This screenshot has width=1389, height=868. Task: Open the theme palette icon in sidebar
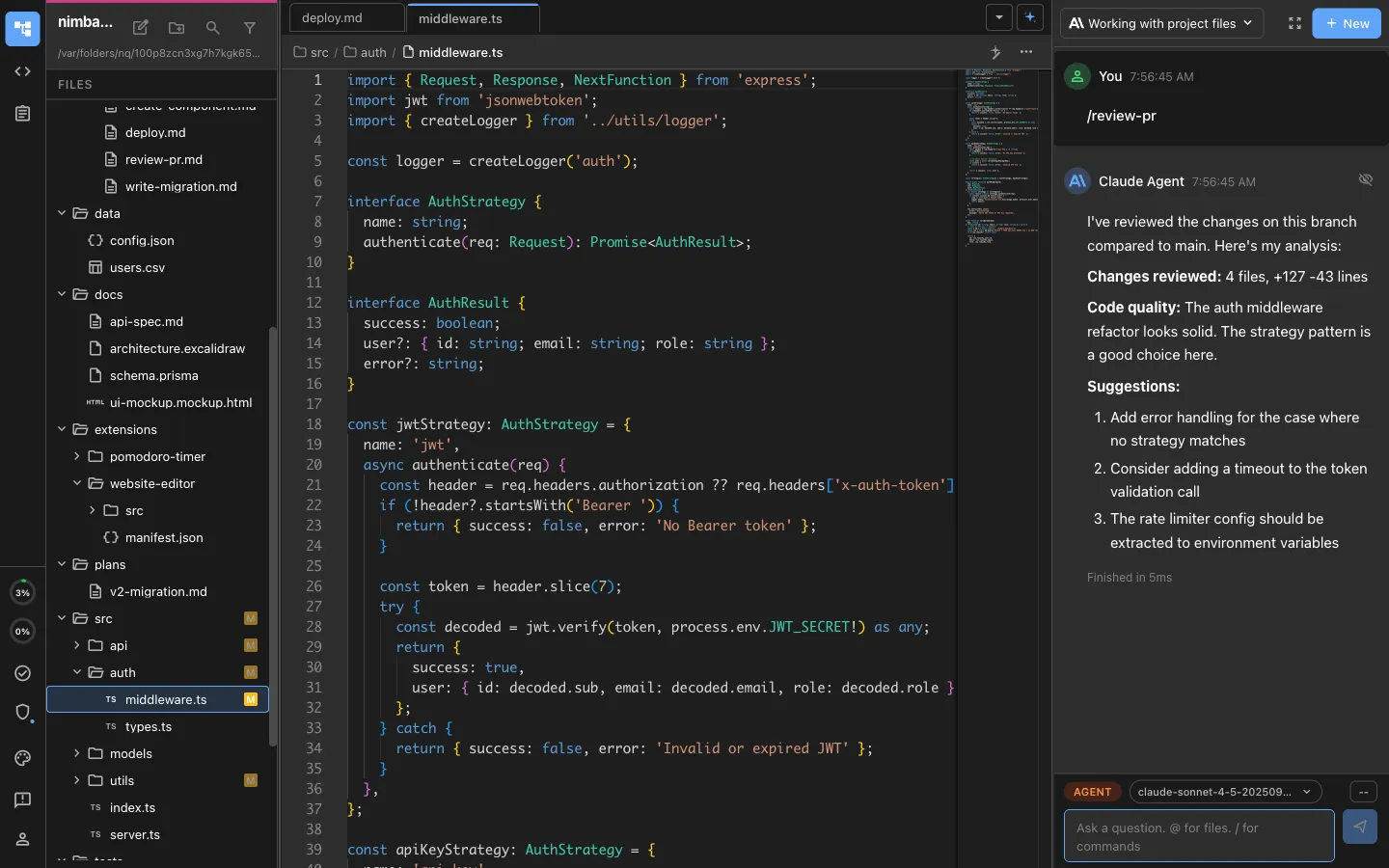22,758
